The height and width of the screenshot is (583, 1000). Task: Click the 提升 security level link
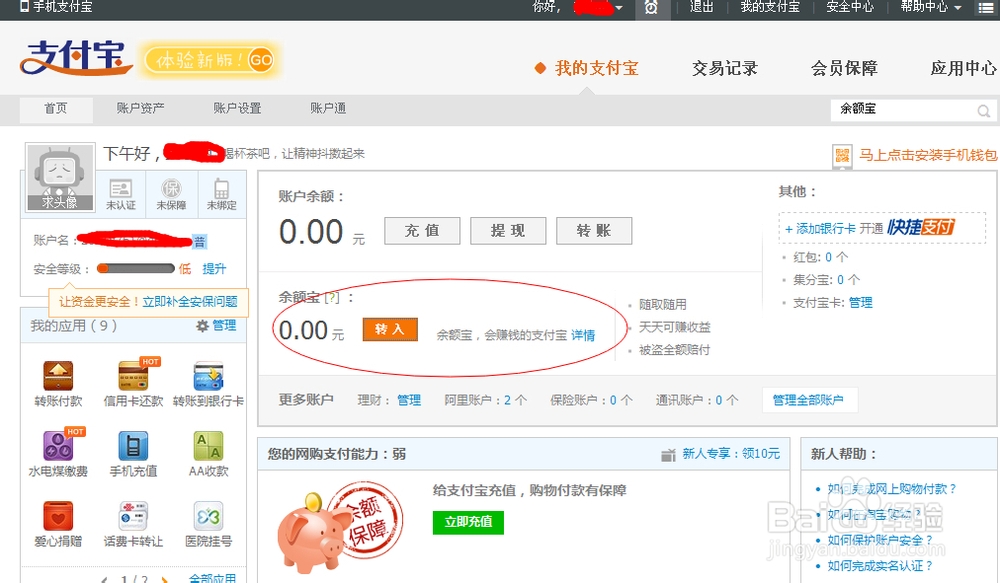[x=214, y=269]
